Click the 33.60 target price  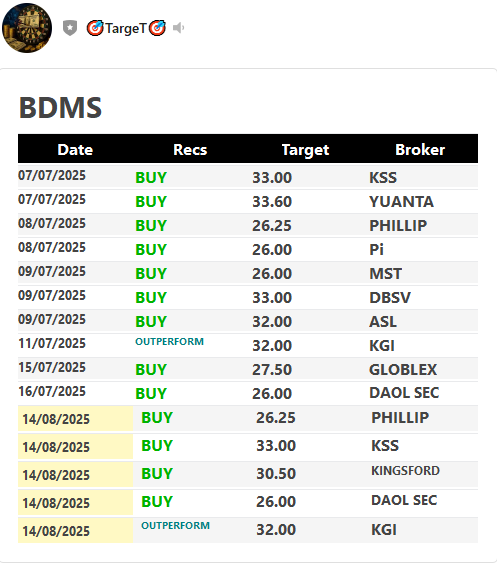coord(272,202)
